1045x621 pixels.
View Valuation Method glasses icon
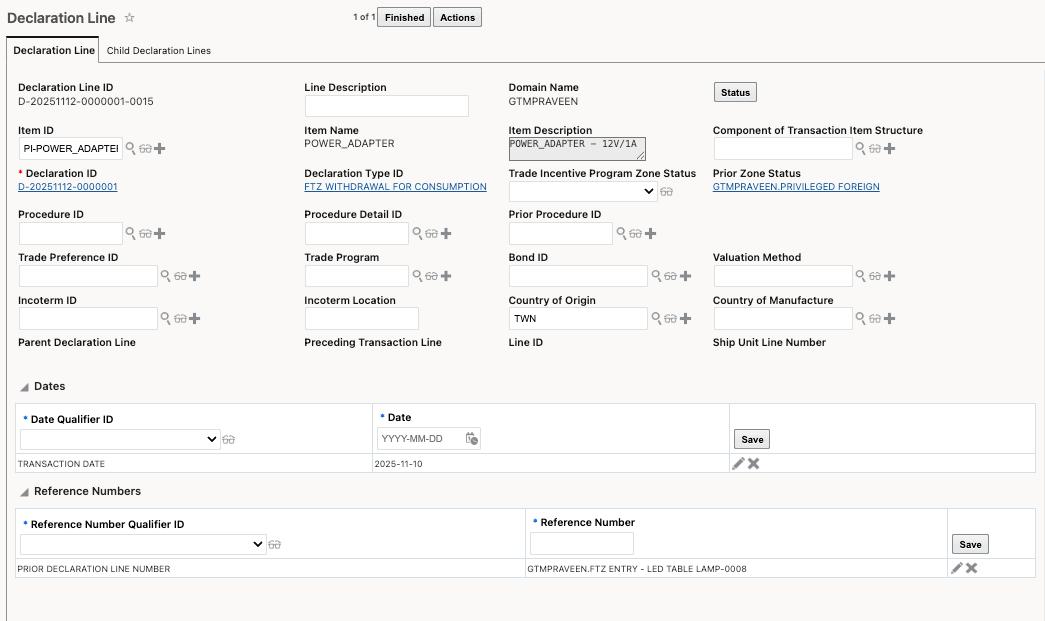pos(875,276)
